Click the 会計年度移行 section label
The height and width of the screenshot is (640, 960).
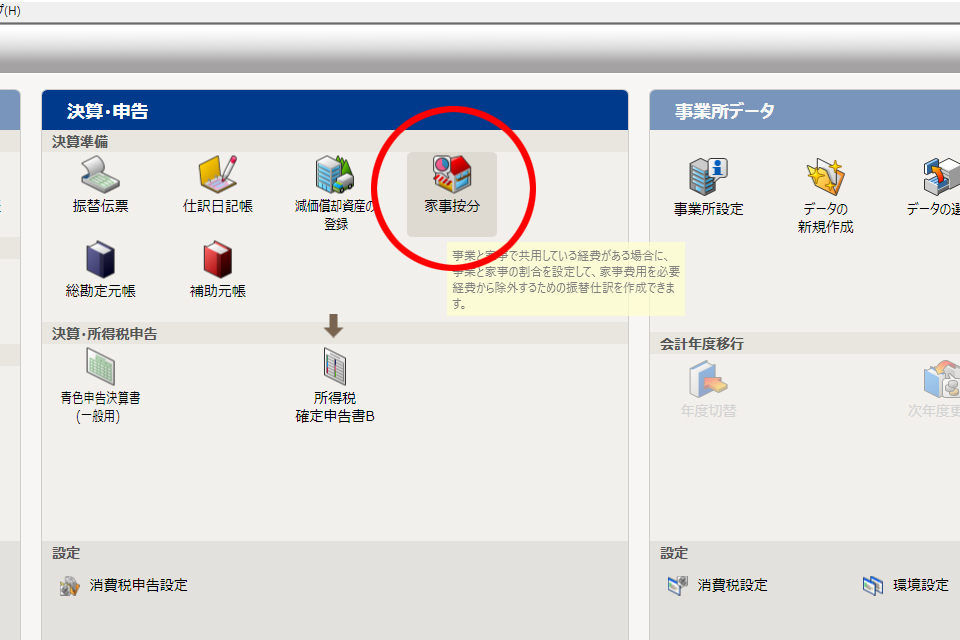click(702, 344)
